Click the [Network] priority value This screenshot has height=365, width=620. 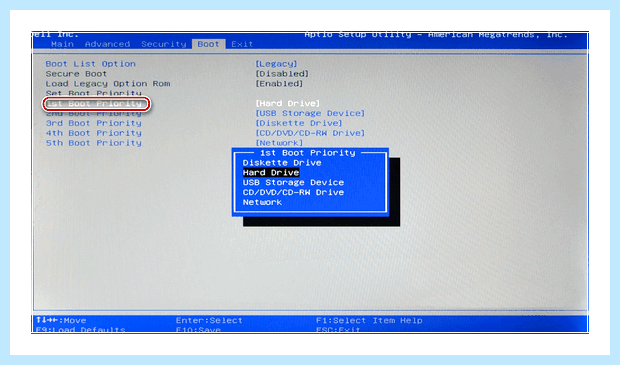coord(279,142)
